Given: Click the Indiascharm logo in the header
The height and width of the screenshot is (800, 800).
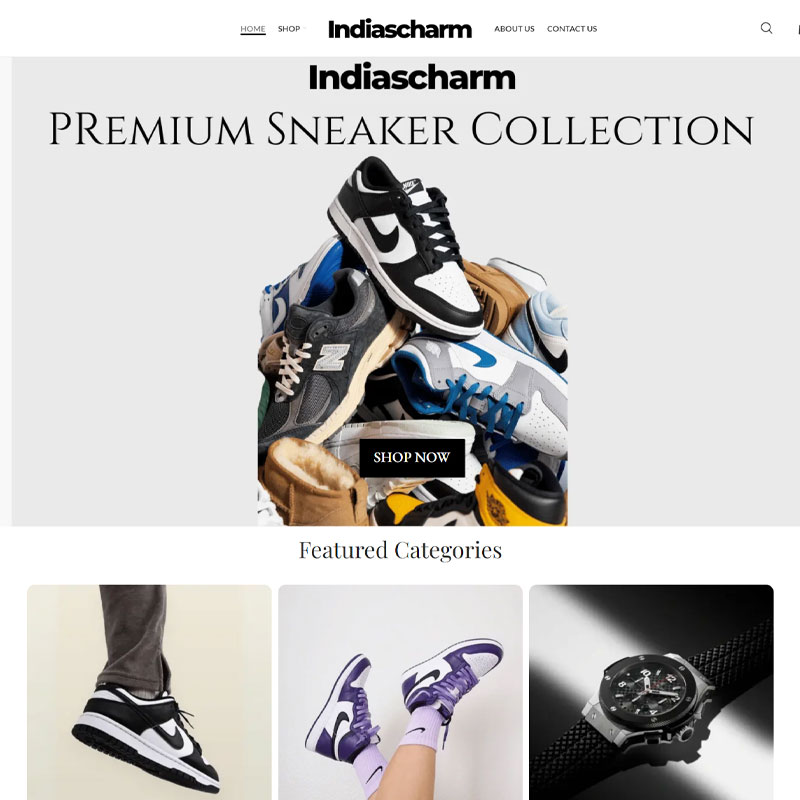Looking at the screenshot, I should pyautogui.click(x=399, y=29).
